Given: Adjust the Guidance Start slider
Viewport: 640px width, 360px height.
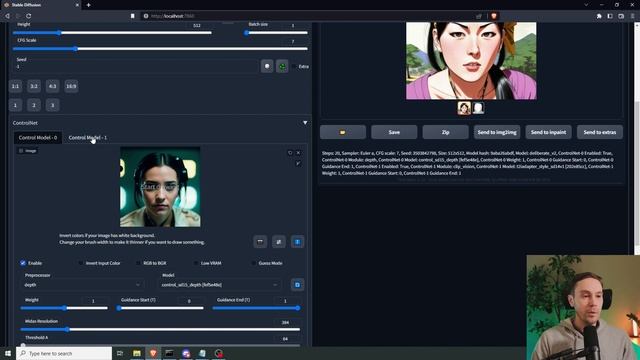Looking at the screenshot, I should [160, 308].
